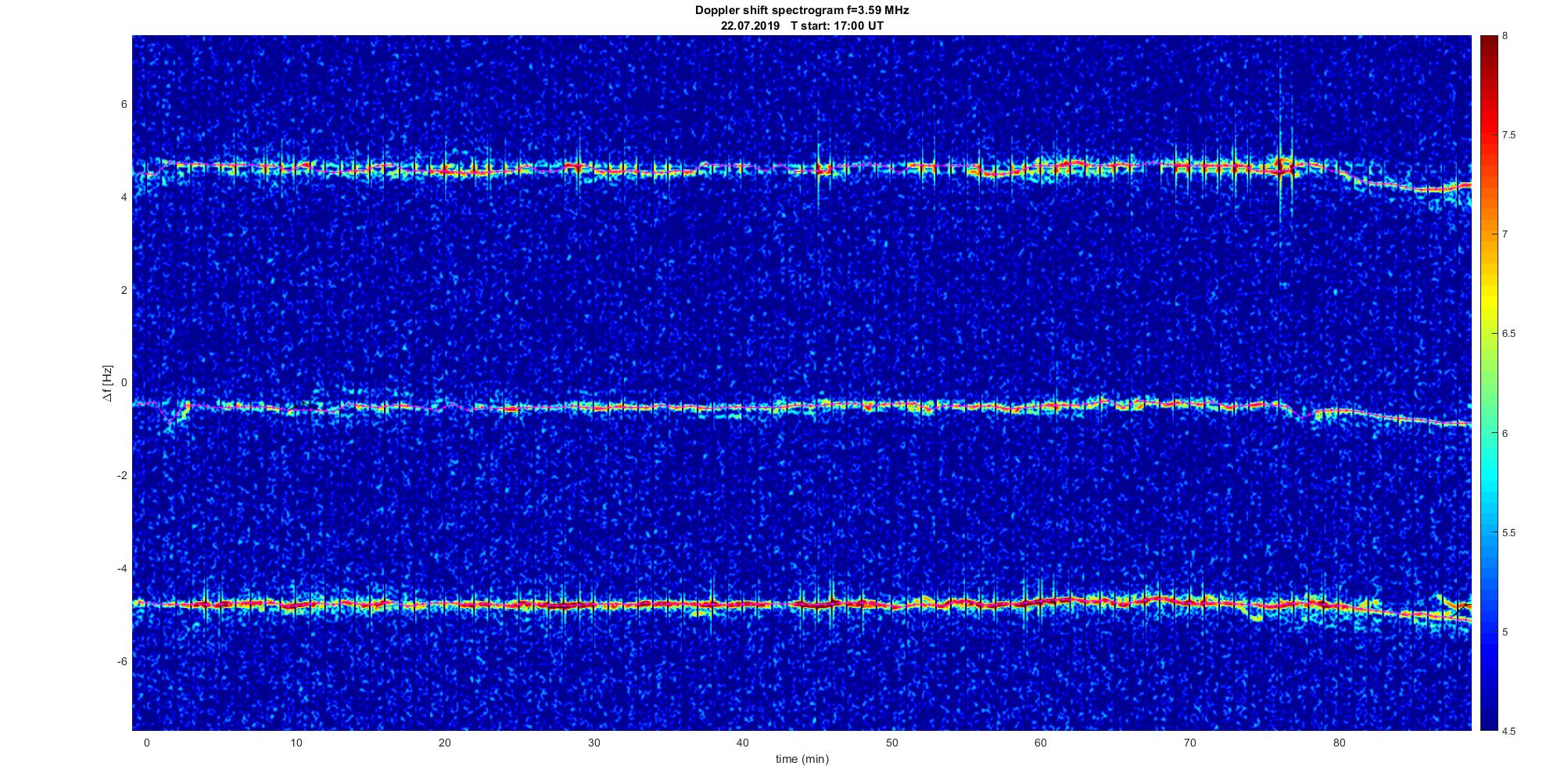The height and width of the screenshot is (784, 1564).
Task: Click the plot title 'Doppler shift spectrogram f=3.59 MHz'
Action: click(802, 11)
